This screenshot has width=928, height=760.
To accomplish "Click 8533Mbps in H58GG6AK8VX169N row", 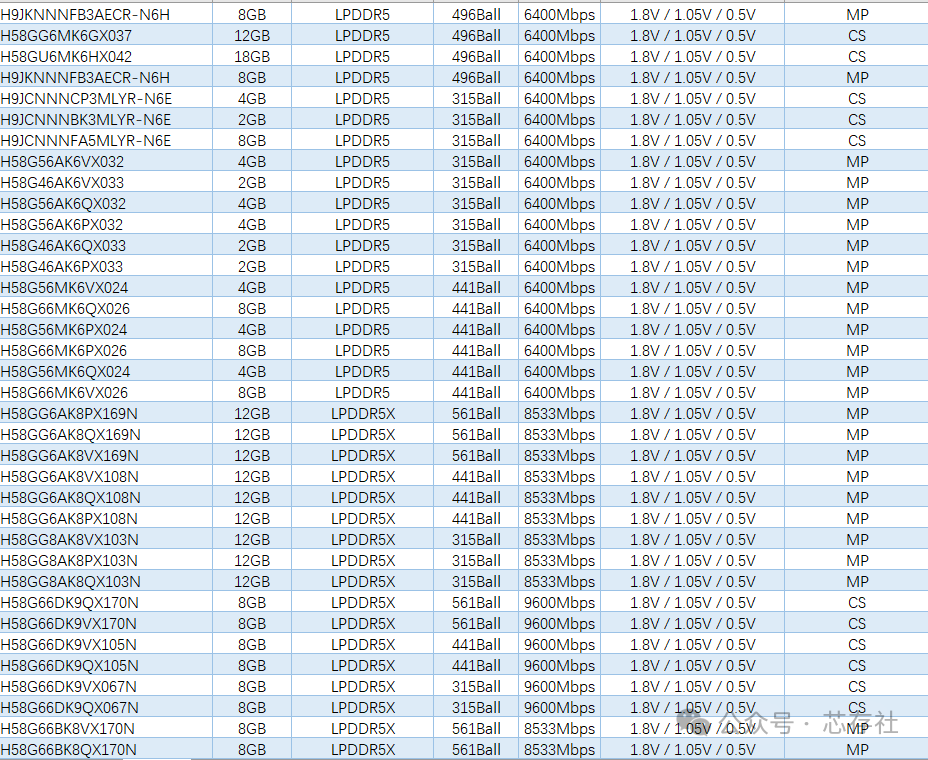I will [559, 456].
